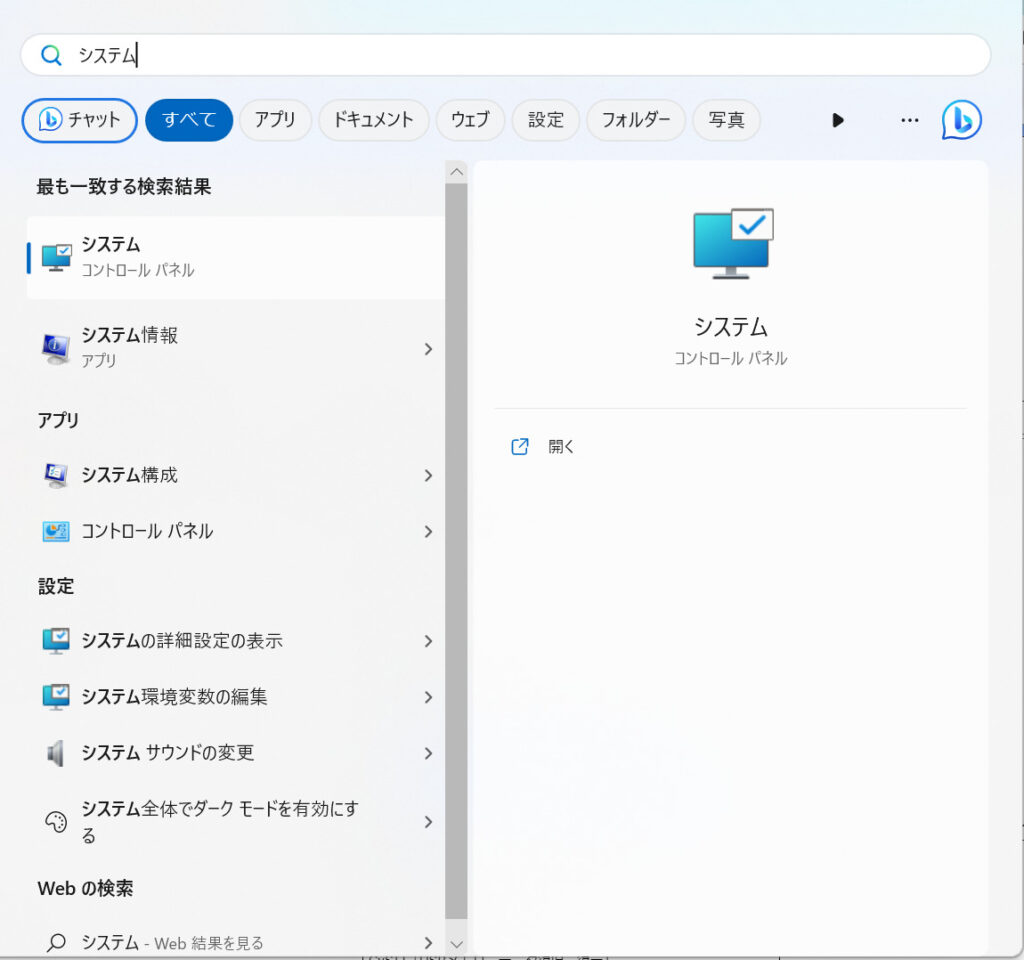Click scrollbar up arrow in results list
The image size is (1024, 960).
456,172
